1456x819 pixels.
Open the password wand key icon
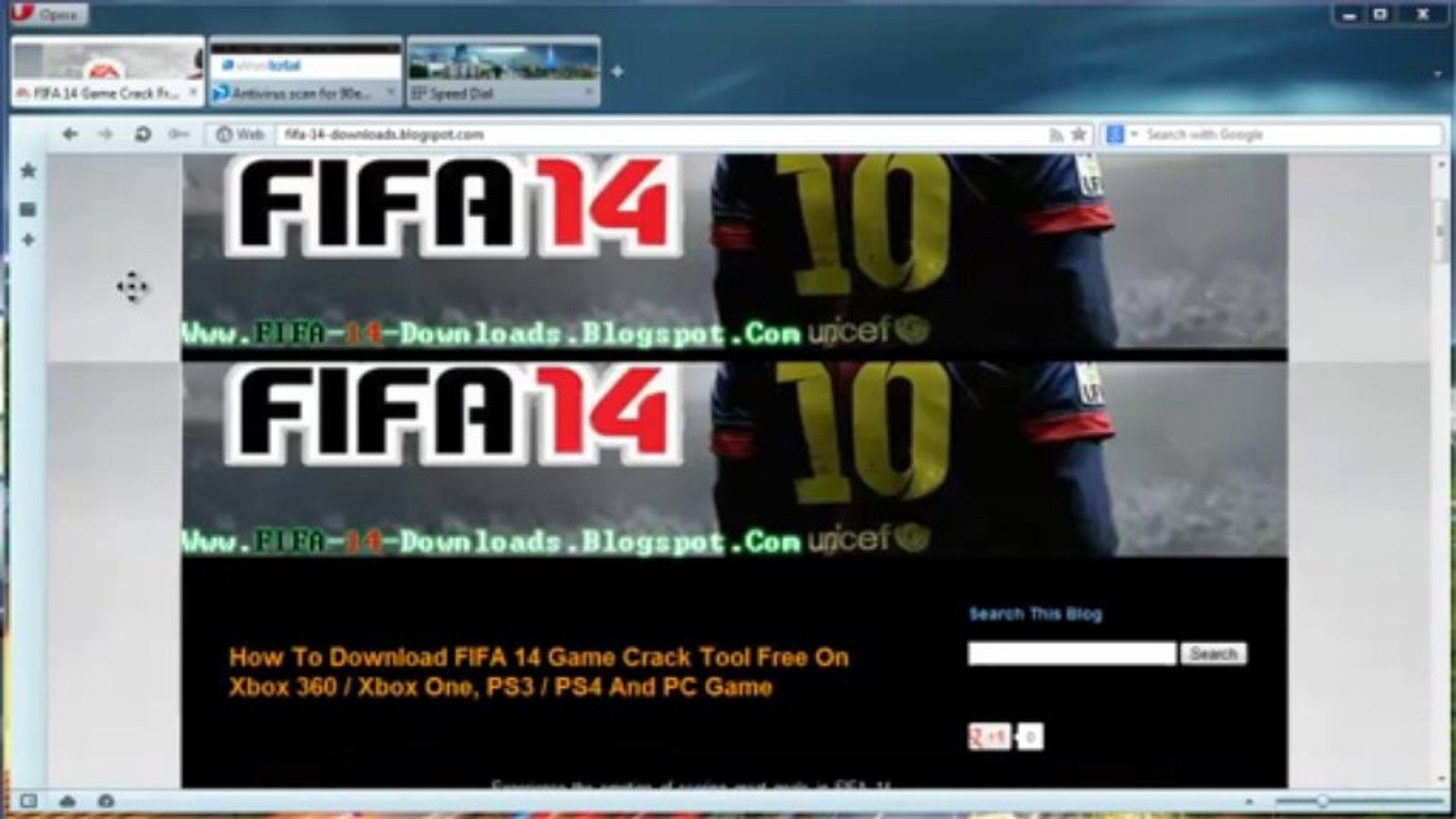click(x=178, y=134)
